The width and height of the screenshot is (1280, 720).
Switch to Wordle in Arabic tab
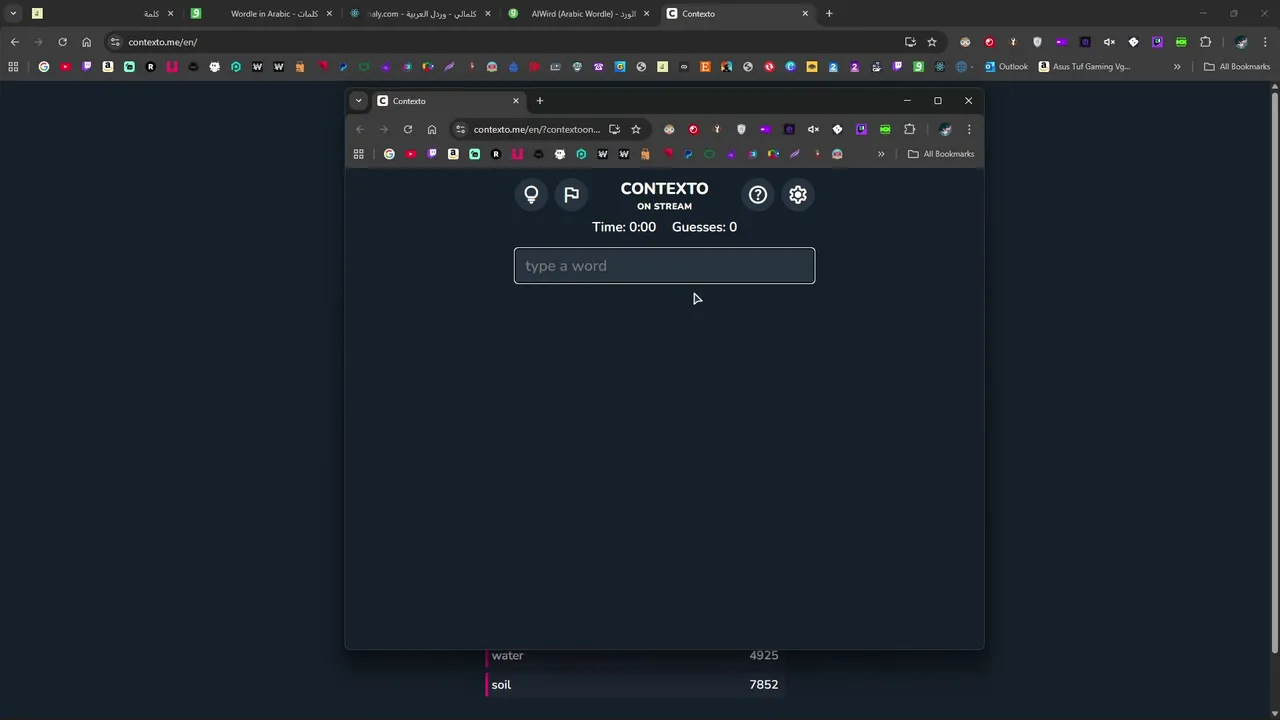coord(262,14)
